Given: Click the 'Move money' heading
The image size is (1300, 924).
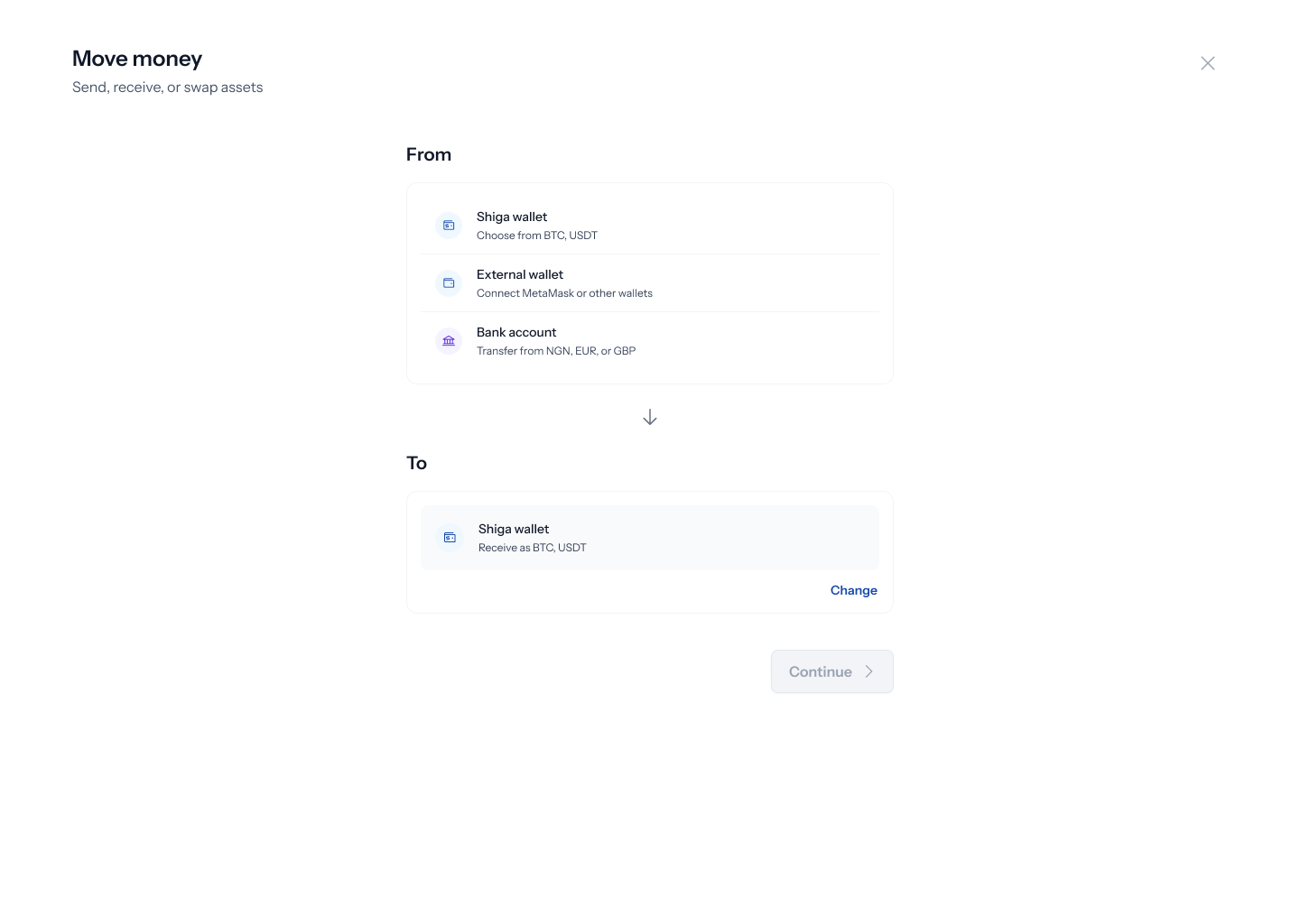Looking at the screenshot, I should [x=137, y=59].
